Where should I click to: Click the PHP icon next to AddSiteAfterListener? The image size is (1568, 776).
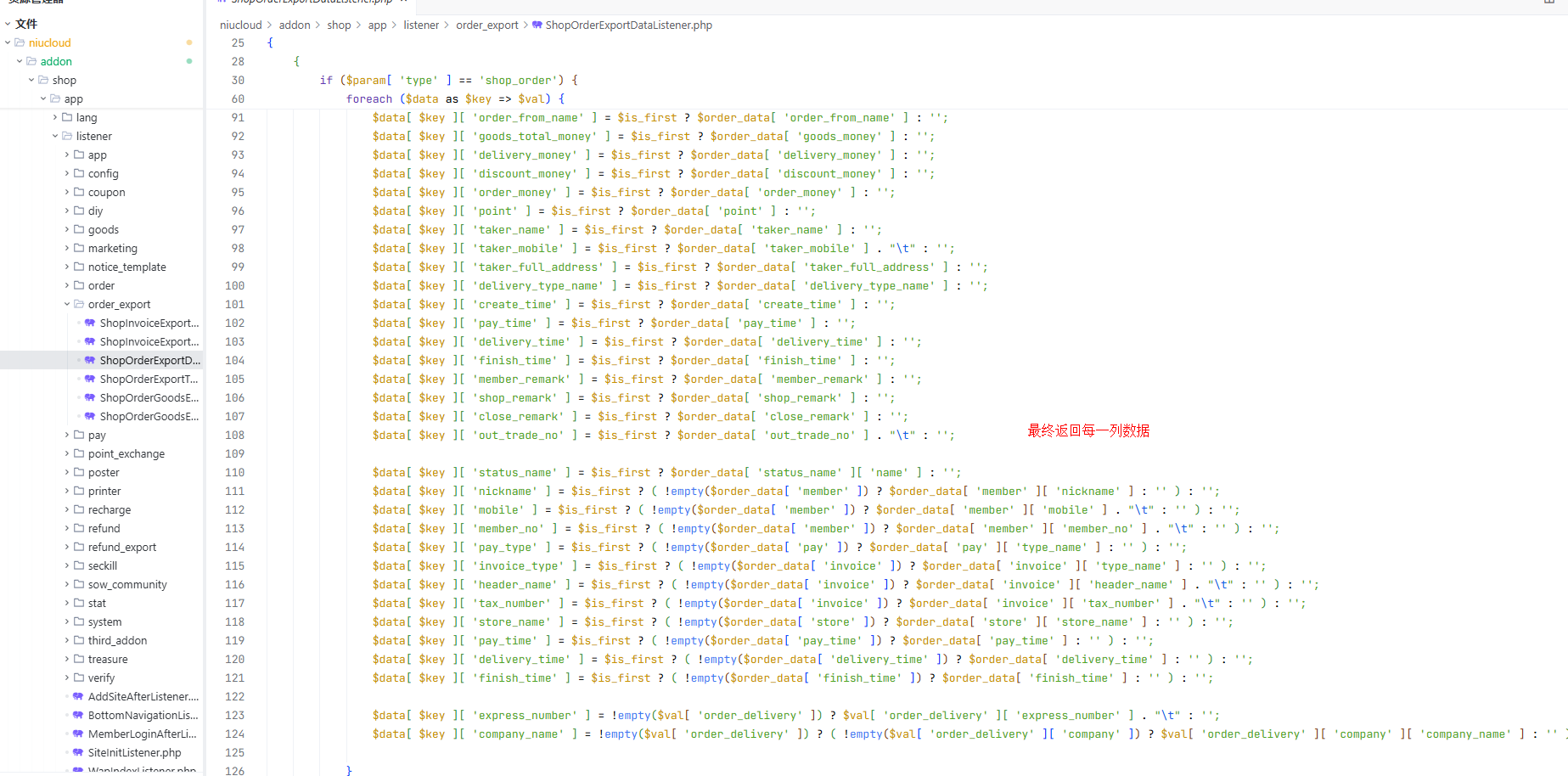tap(78, 696)
